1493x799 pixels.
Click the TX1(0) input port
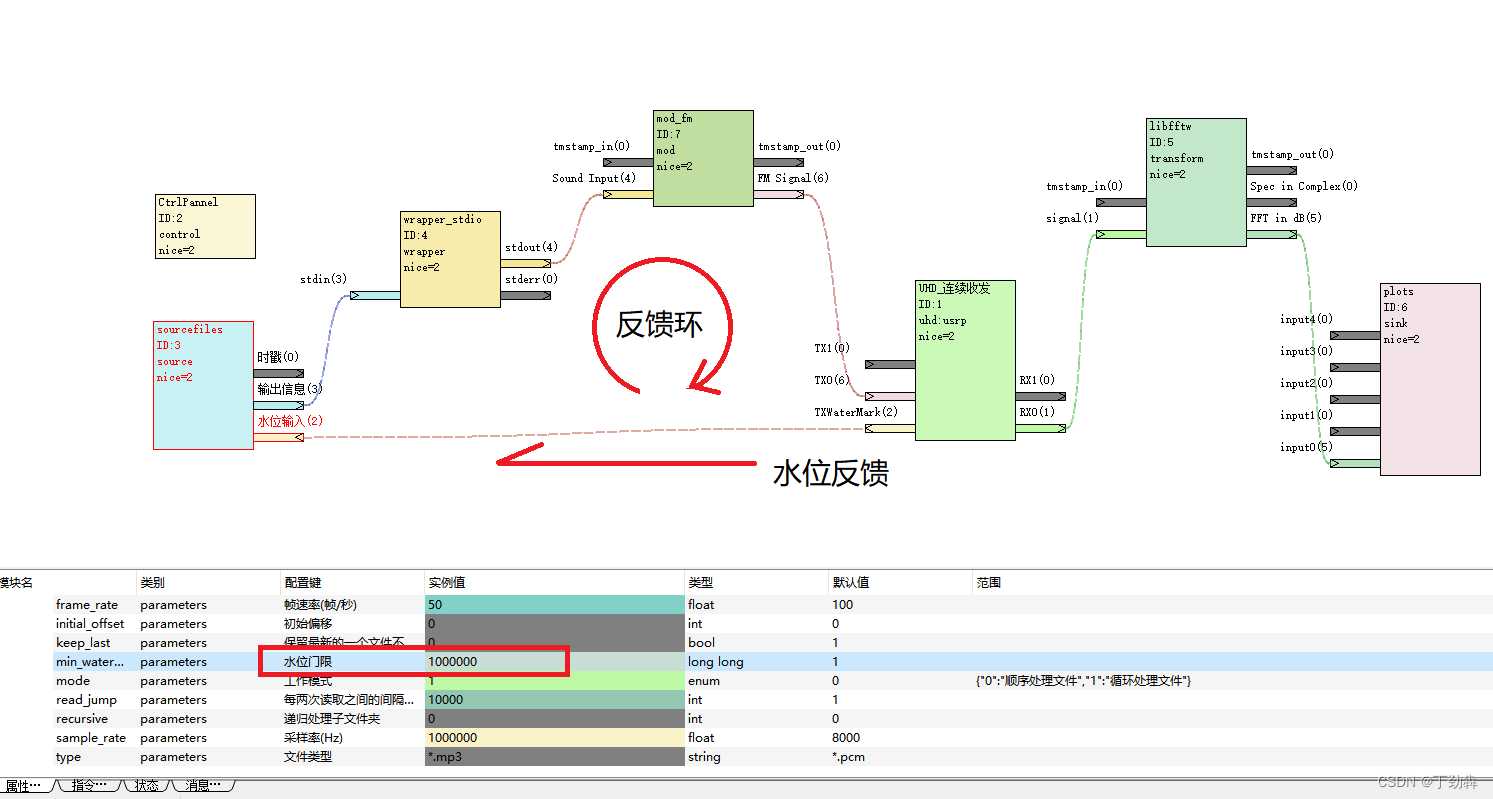(x=890, y=364)
